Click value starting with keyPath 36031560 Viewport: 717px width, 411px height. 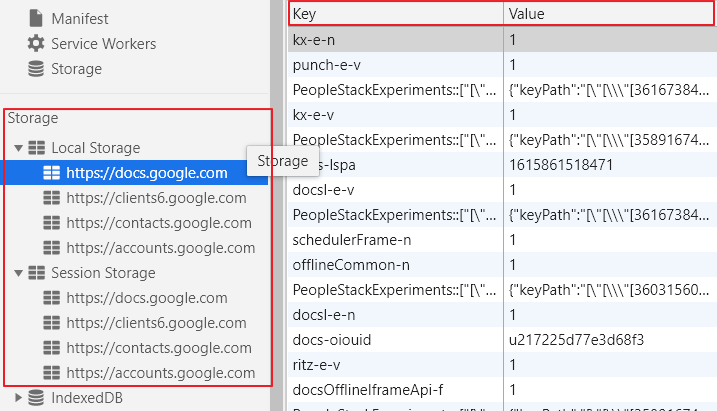[609, 290]
